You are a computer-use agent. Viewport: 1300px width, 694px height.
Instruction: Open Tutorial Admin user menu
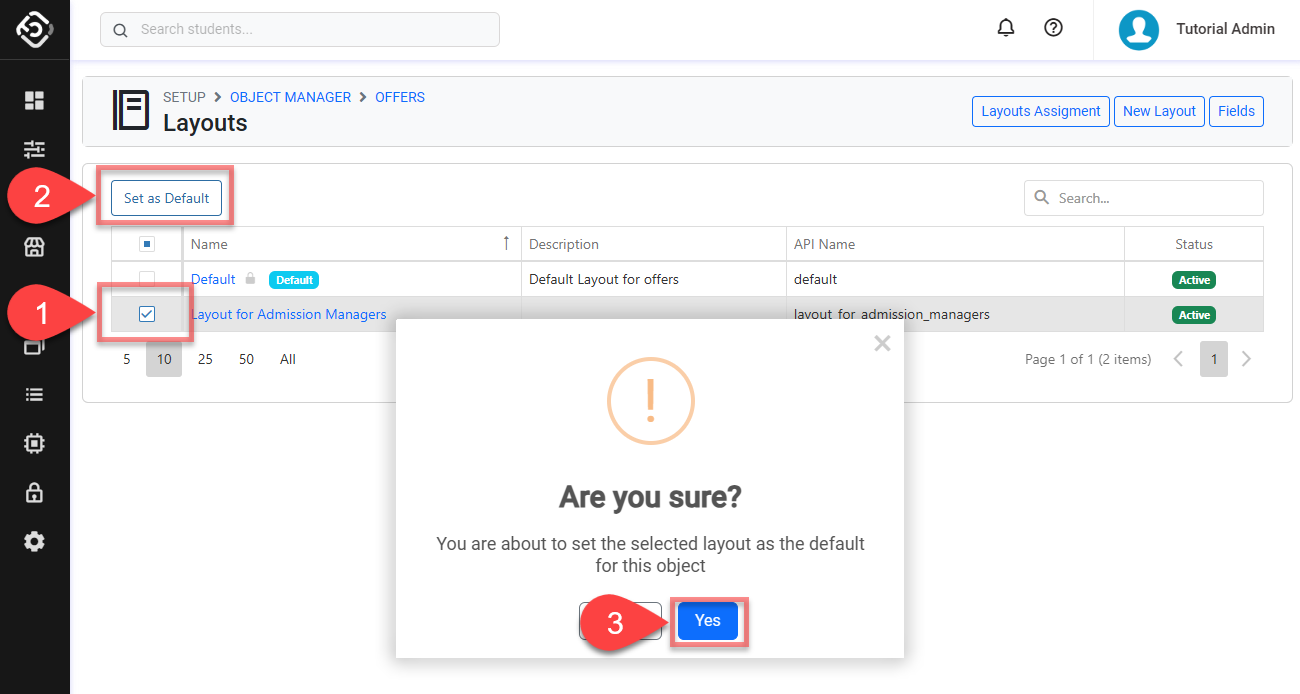coord(1197,29)
